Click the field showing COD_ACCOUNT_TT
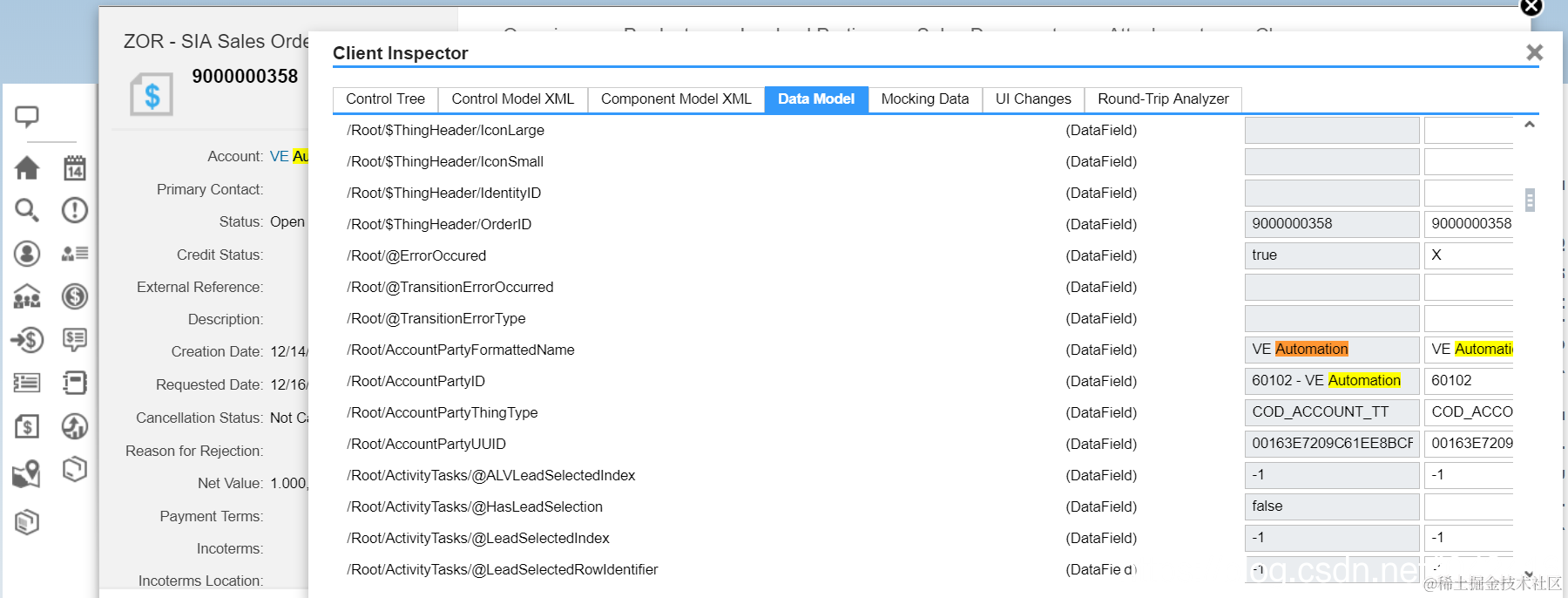This screenshot has width=1568, height=598. pyautogui.click(x=1332, y=412)
